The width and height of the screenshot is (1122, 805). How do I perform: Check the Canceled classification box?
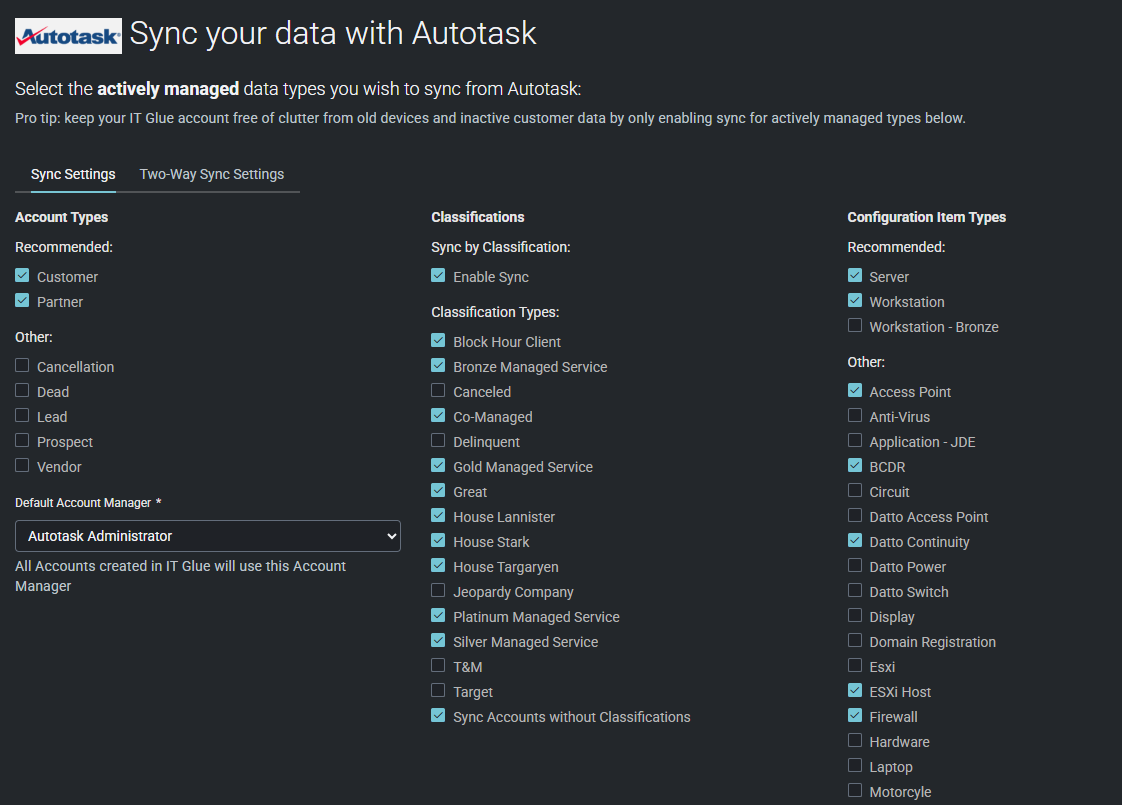tap(438, 391)
